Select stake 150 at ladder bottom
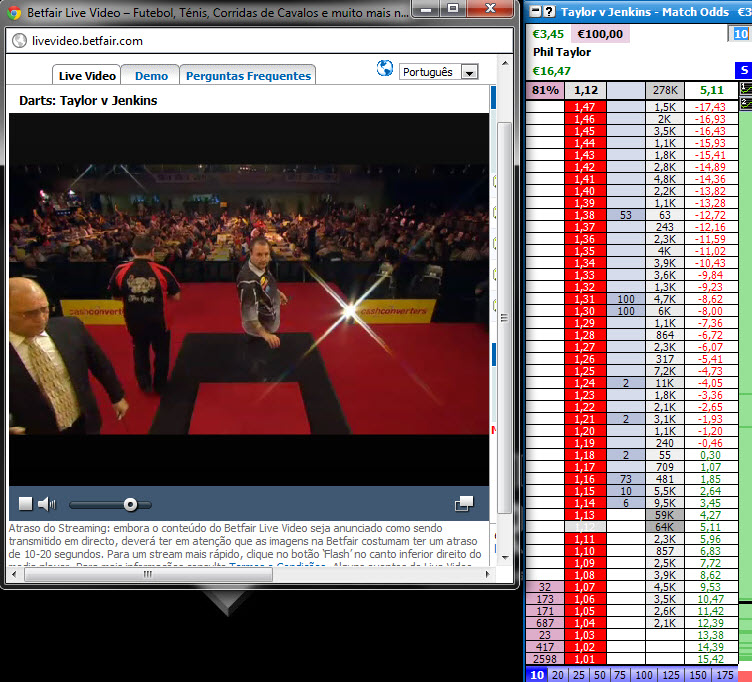 tap(698, 674)
